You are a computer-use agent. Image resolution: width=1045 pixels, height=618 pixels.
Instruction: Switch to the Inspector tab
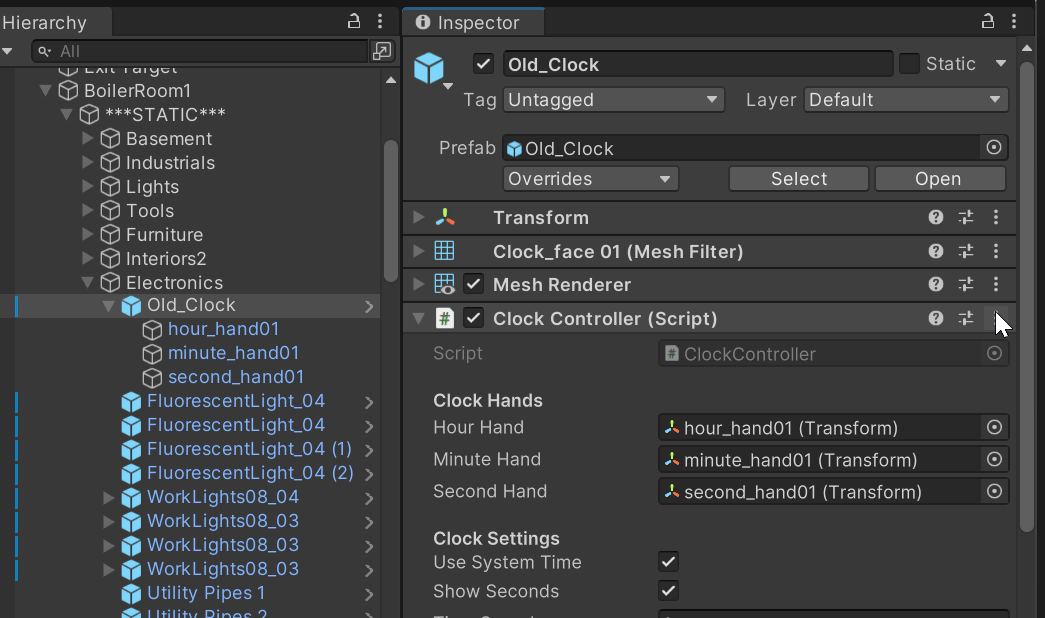474,22
